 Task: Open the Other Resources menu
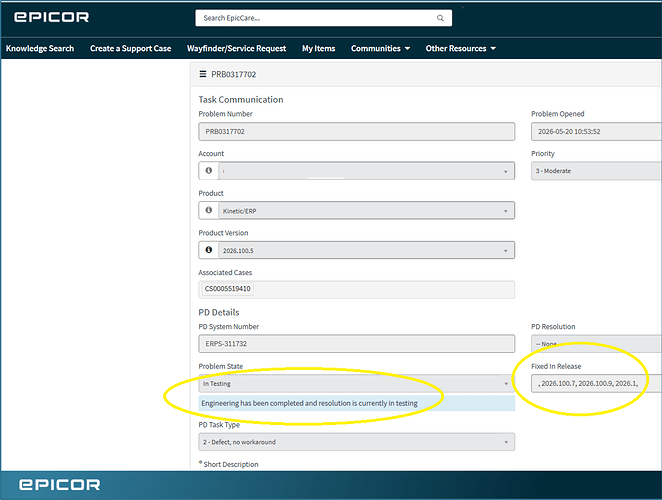(461, 49)
